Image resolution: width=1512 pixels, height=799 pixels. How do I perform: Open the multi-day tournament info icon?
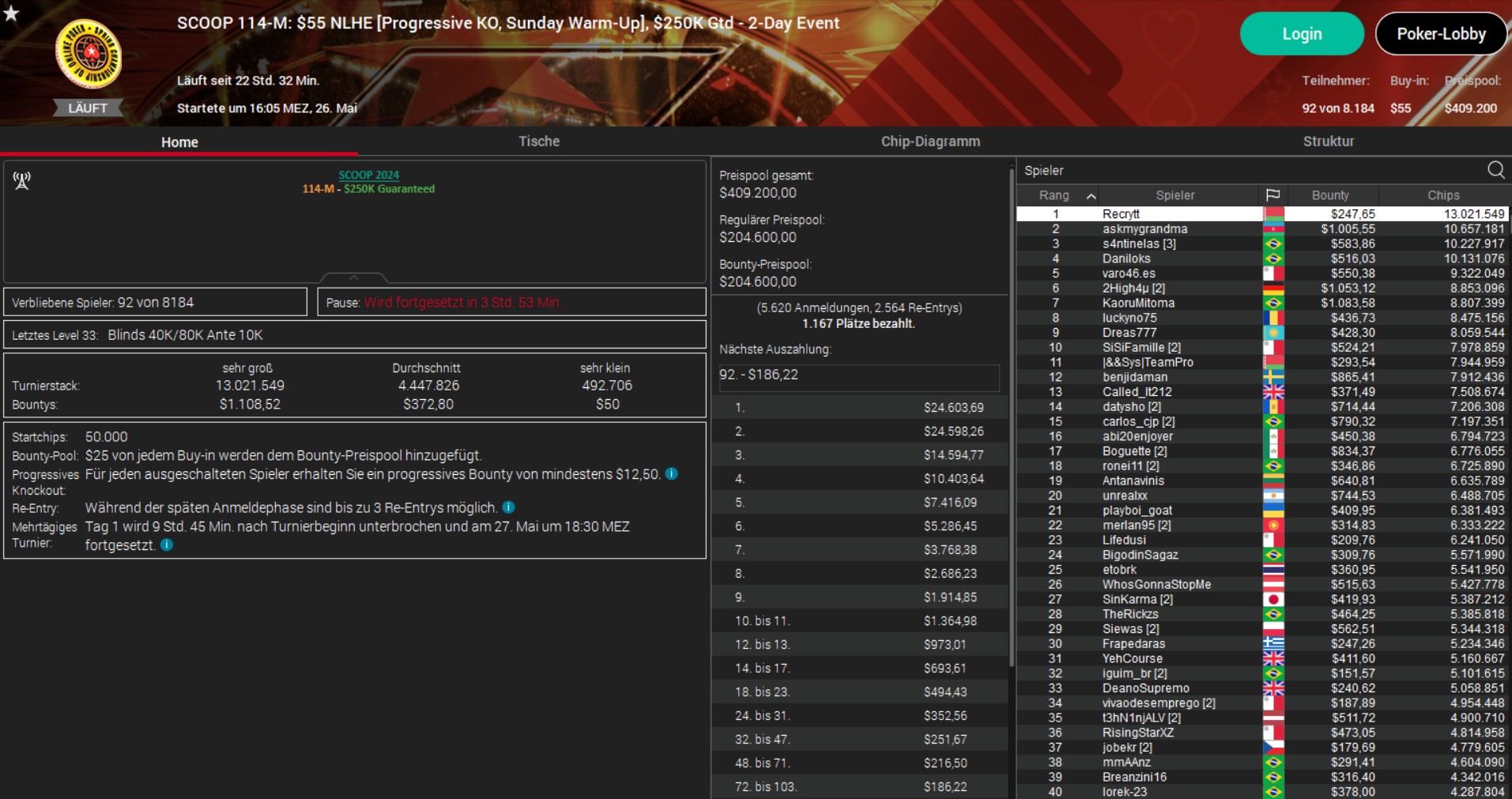[167, 545]
